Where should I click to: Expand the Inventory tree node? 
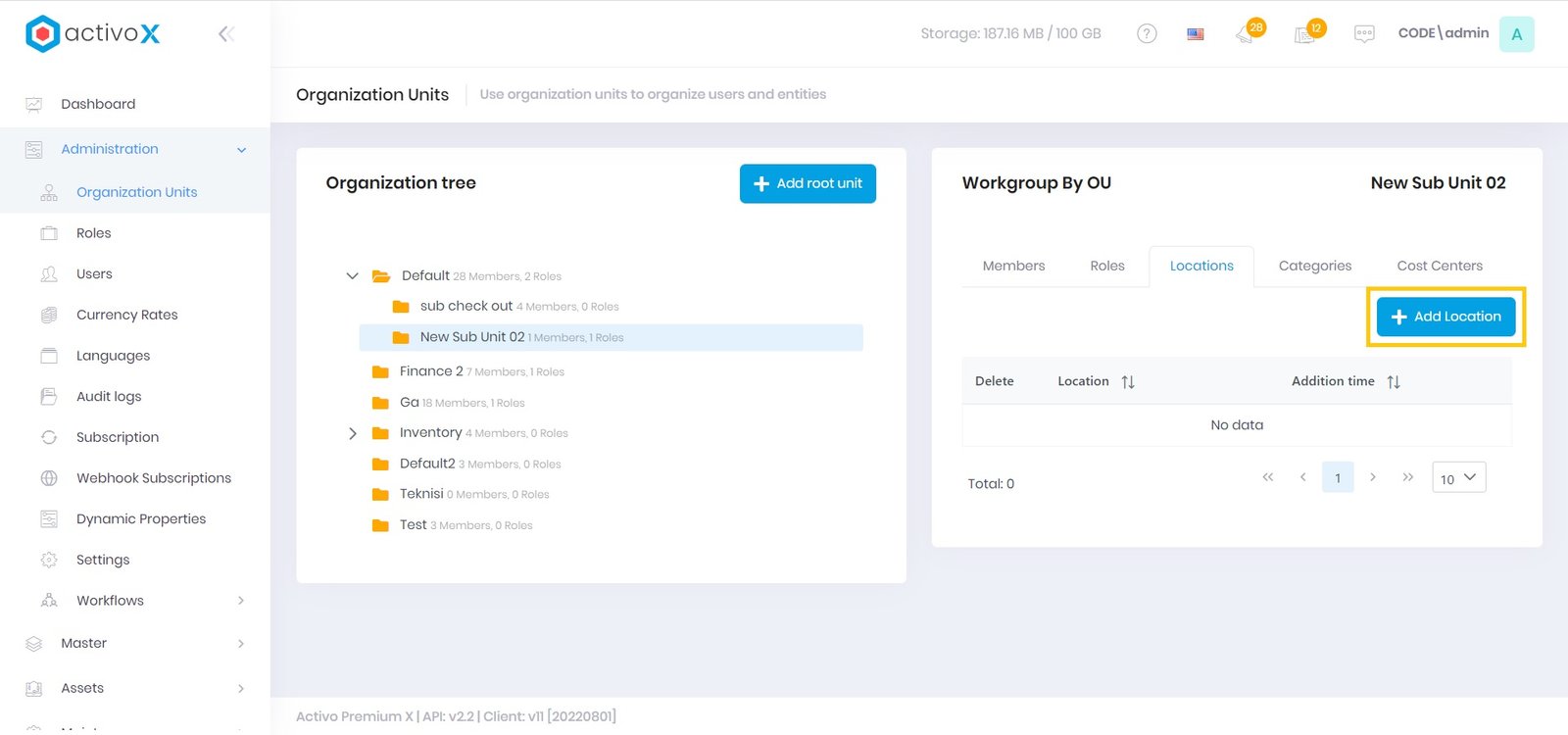(353, 433)
